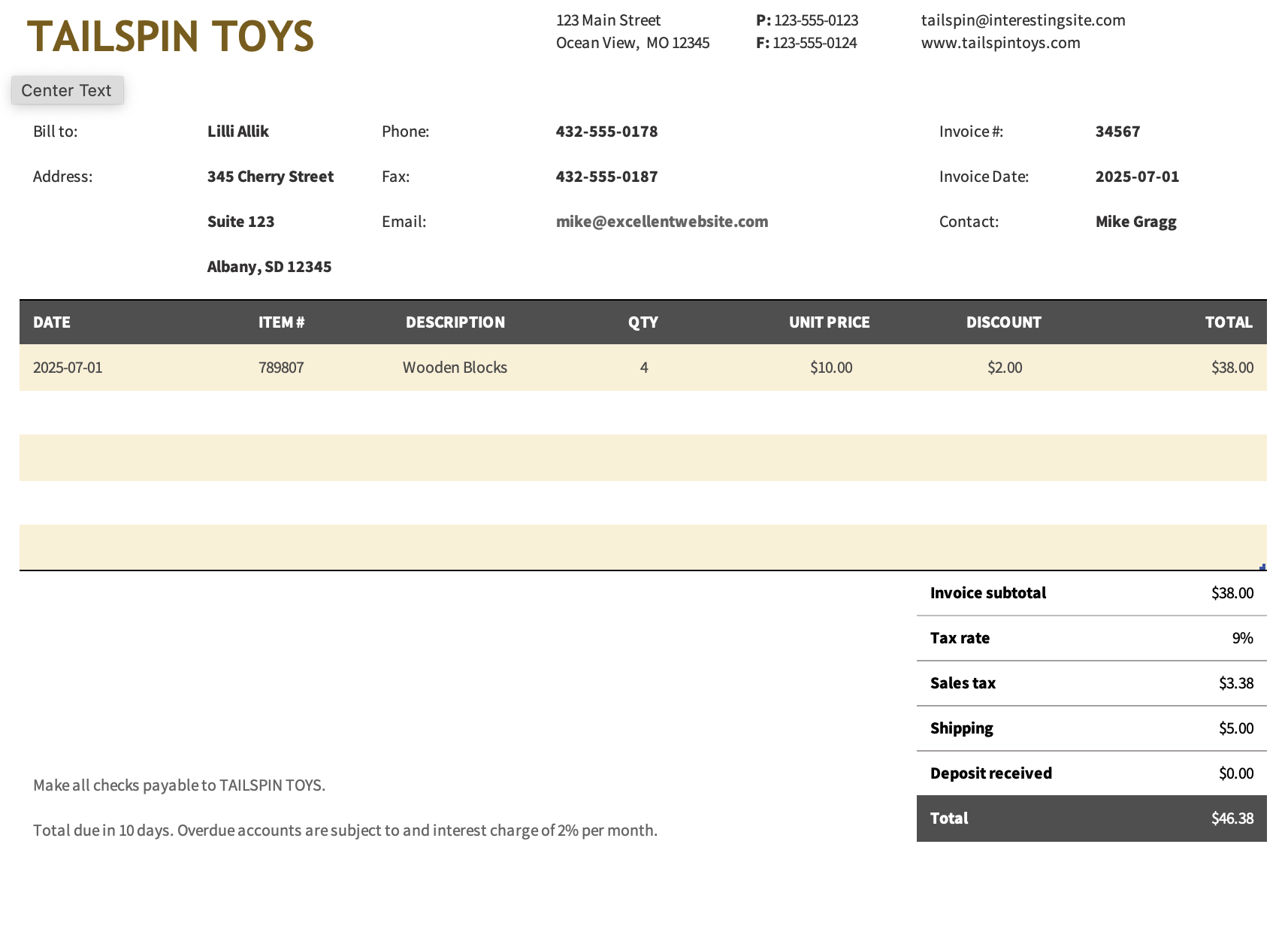The width and height of the screenshot is (1288, 938).
Task: Select company fax F: 123-555-0124
Action: click(x=806, y=43)
